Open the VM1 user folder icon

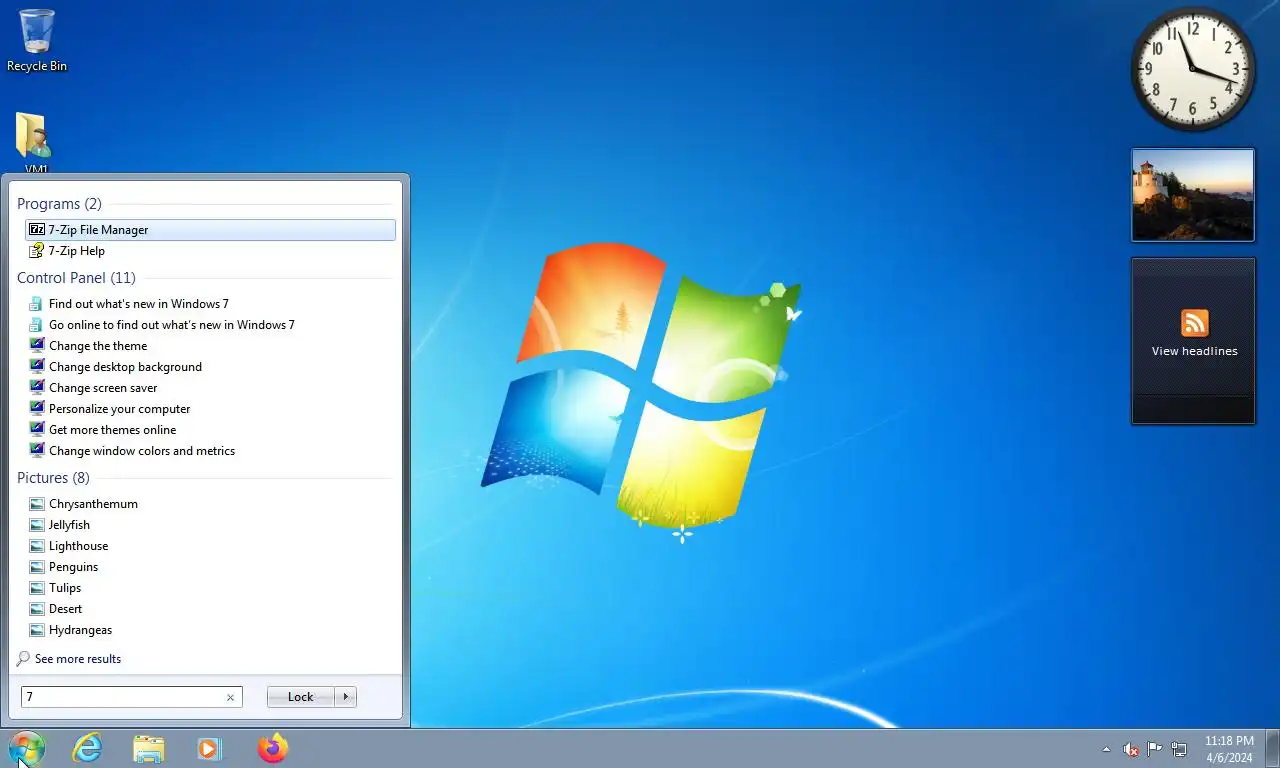click(36, 142)
